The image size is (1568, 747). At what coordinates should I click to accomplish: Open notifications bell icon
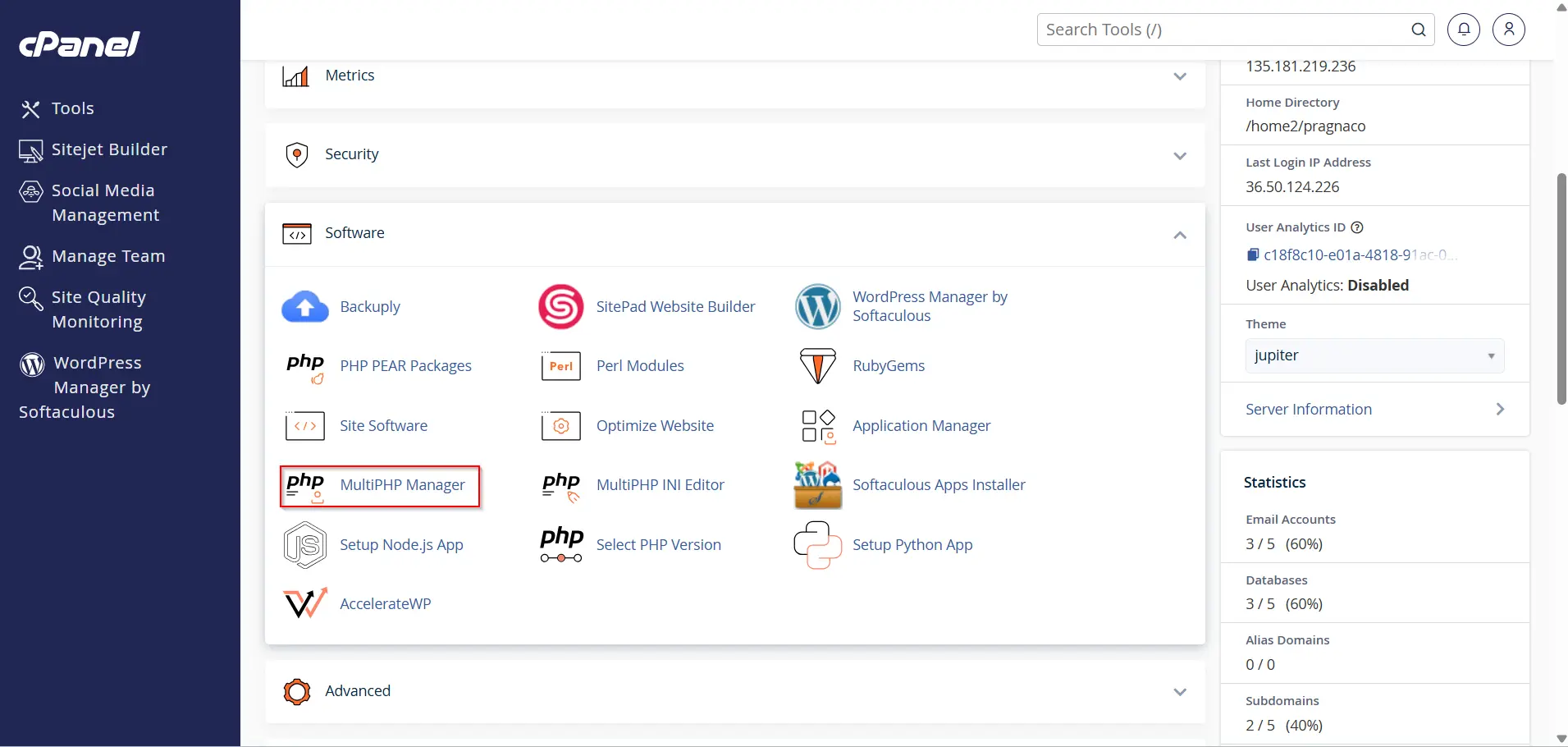pyautogui.click(x=1464, y=30)
